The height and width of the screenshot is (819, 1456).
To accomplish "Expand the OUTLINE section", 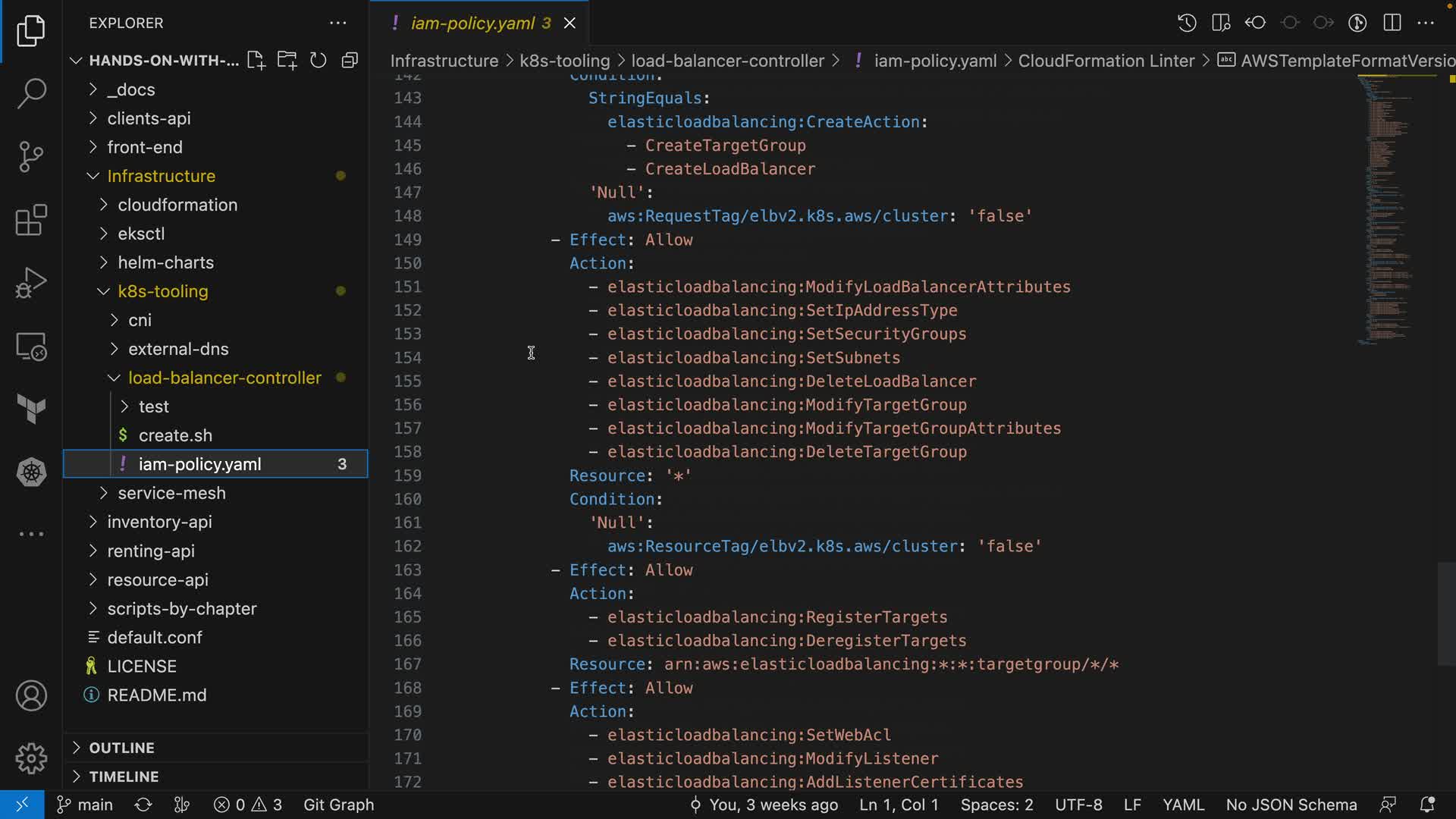I will [121, 748].
